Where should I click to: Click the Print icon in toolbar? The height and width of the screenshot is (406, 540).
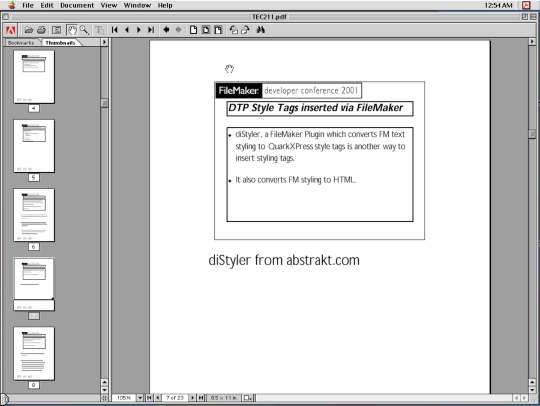point(41,30)
